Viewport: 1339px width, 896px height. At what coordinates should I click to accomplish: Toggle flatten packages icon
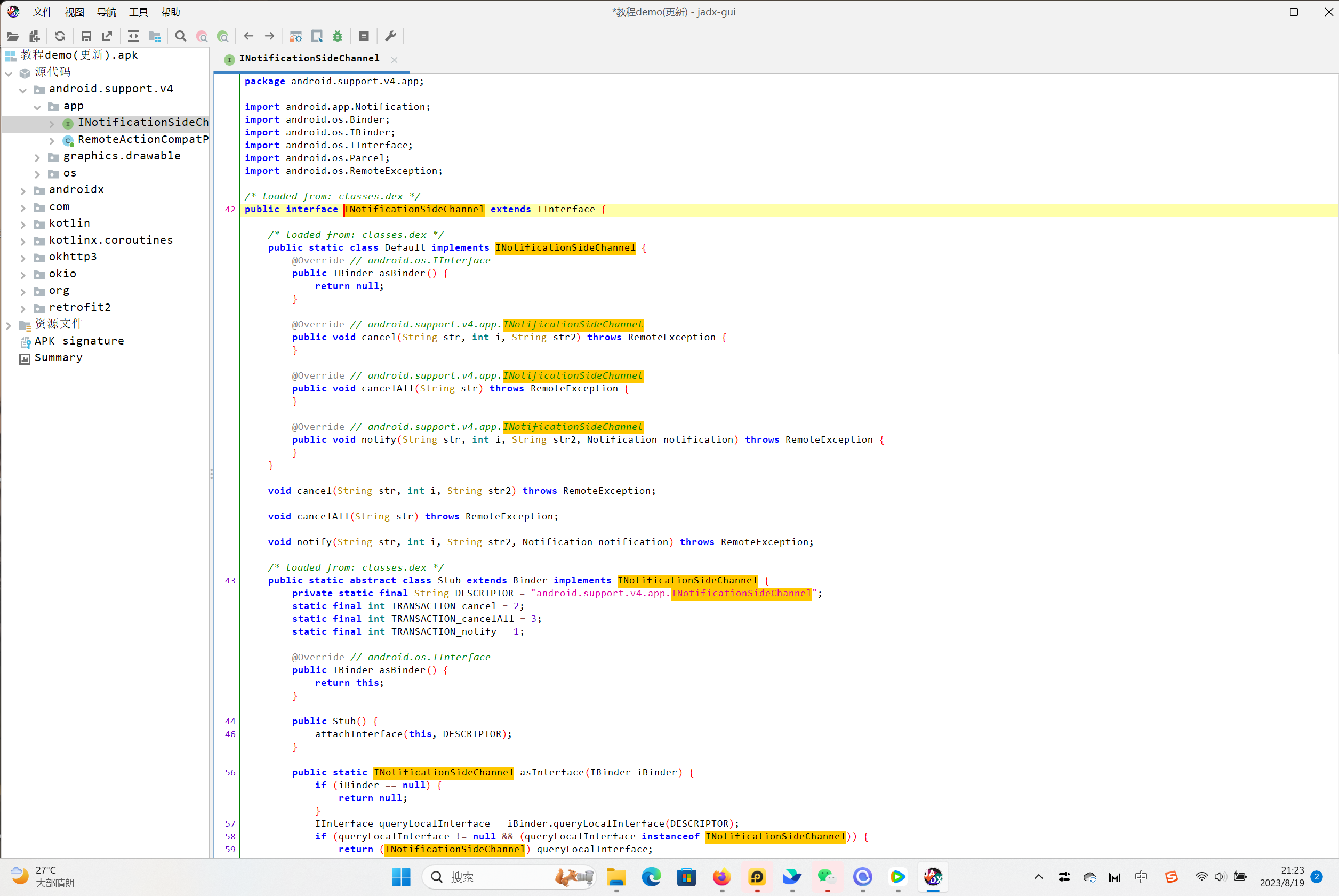154,37
